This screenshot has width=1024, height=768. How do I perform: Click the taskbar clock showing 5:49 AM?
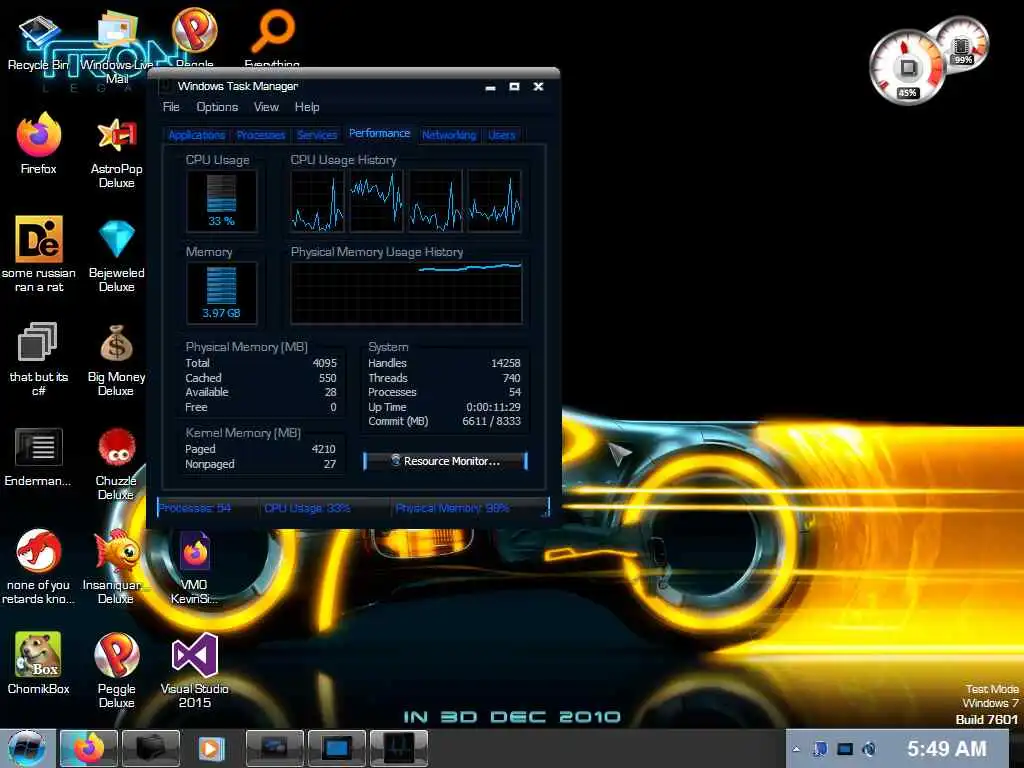tap(946, 749)
